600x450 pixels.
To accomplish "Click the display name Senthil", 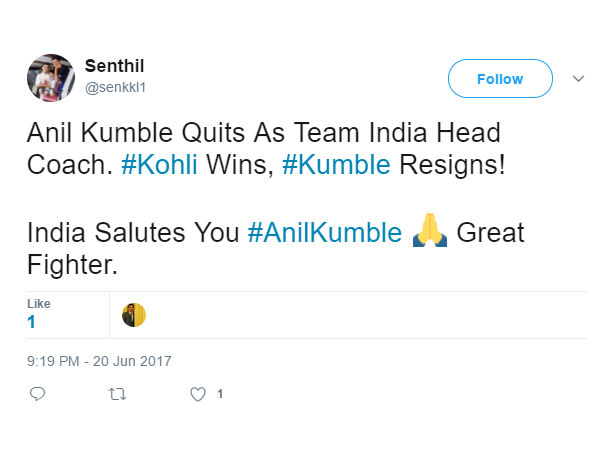I will click(x=115, y=66).
